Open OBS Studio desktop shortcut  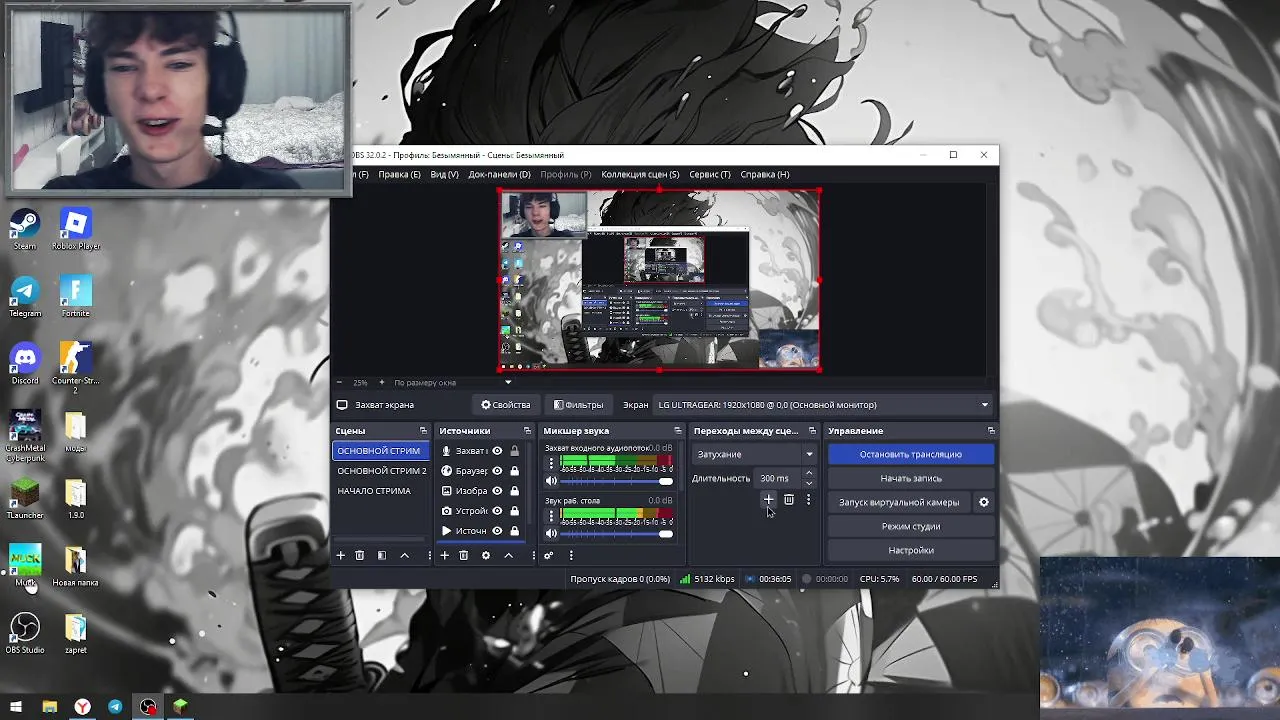(x=25, y=633)
